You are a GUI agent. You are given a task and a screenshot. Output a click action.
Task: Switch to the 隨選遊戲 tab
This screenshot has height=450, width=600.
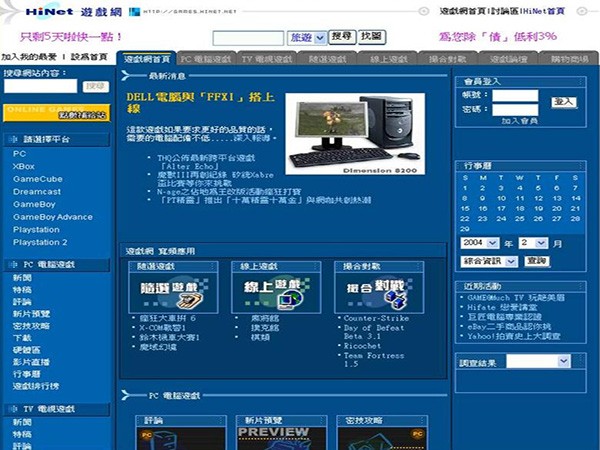(x=327, y=59)
